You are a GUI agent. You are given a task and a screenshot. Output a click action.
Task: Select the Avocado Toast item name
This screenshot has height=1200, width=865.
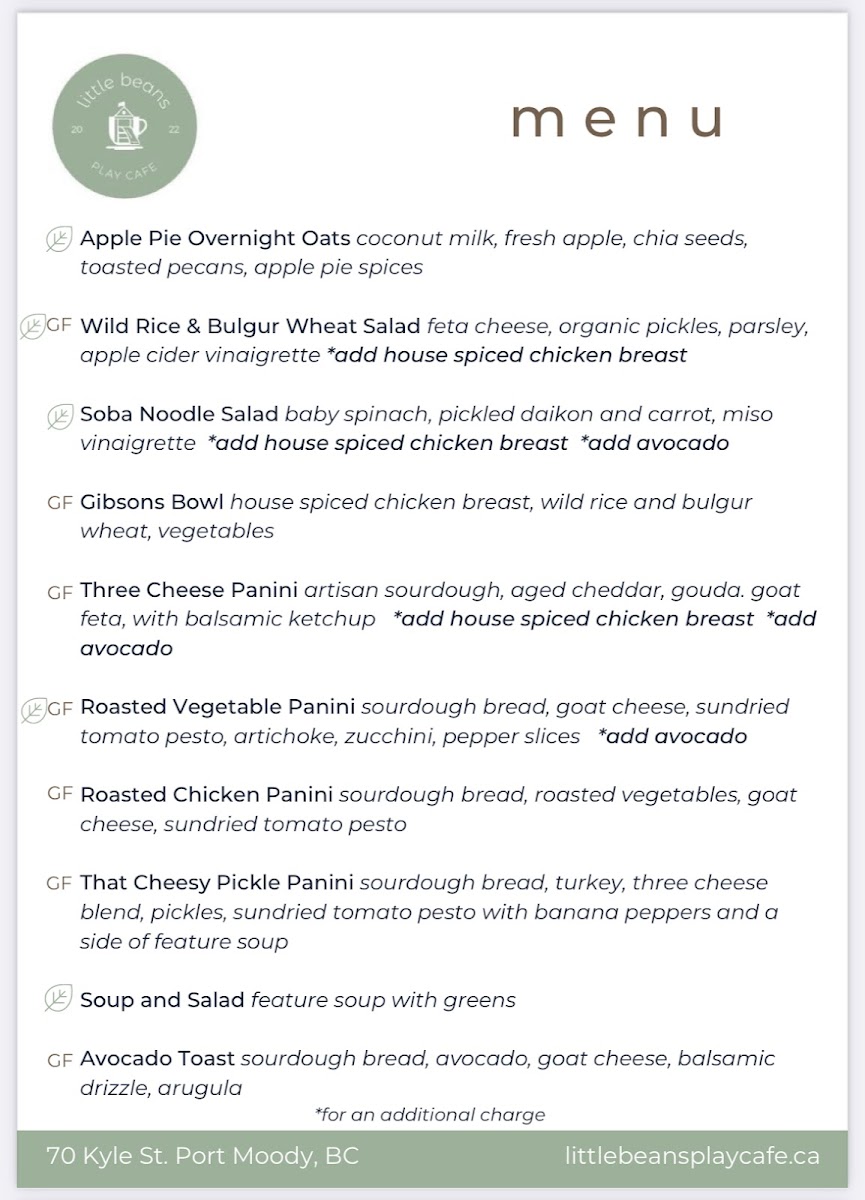pos(157,1058)
